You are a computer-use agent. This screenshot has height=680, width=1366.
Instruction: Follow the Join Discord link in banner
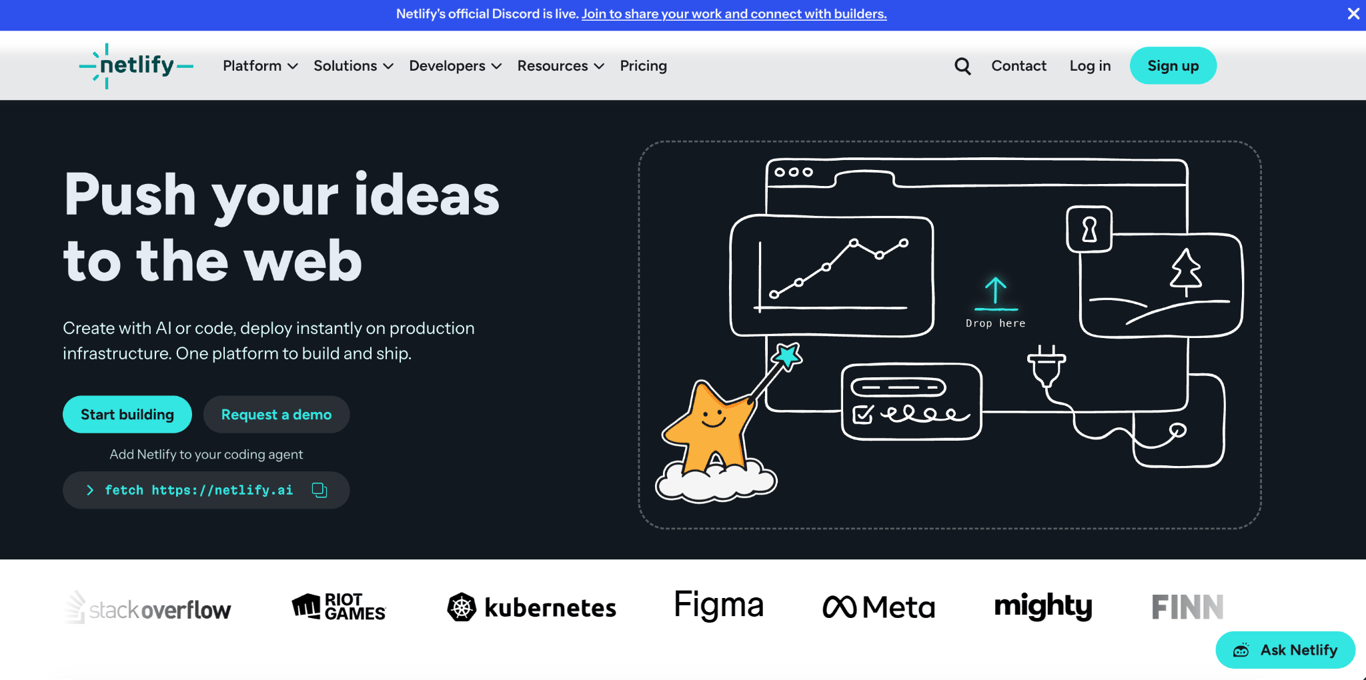(734, 14)
